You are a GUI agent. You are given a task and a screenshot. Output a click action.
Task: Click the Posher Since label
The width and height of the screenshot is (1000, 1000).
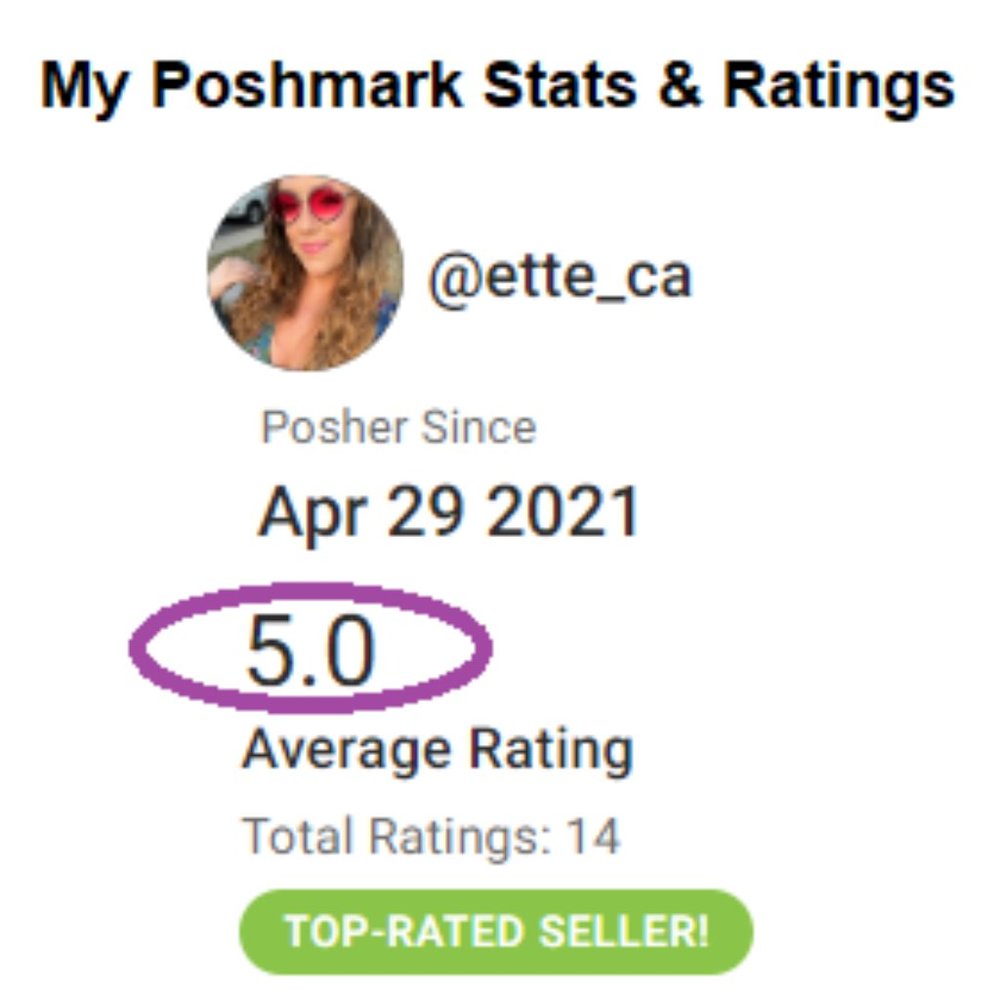pyautogui.click(x=398, y=428)
